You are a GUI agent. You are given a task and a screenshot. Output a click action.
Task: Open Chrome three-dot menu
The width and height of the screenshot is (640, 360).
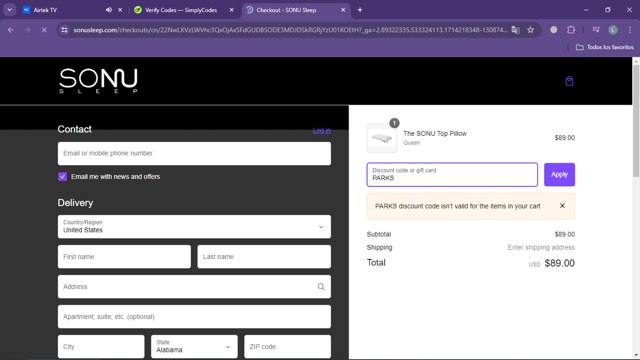coord(630,30)
